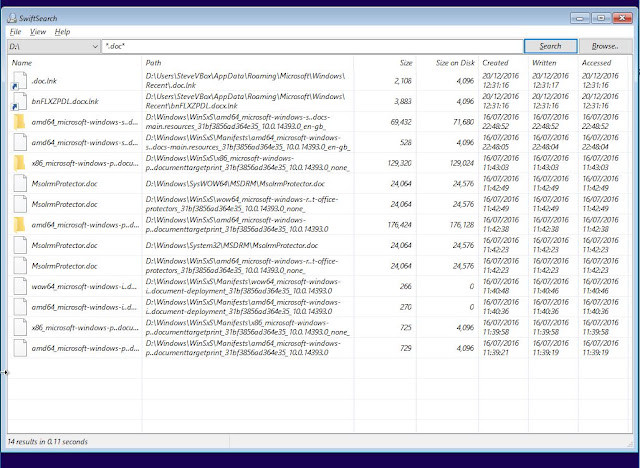This screenshot has height=468, width=640.
Task: Click the shortcut icon of .doc.lnk
Action: (x=20, y=80)
